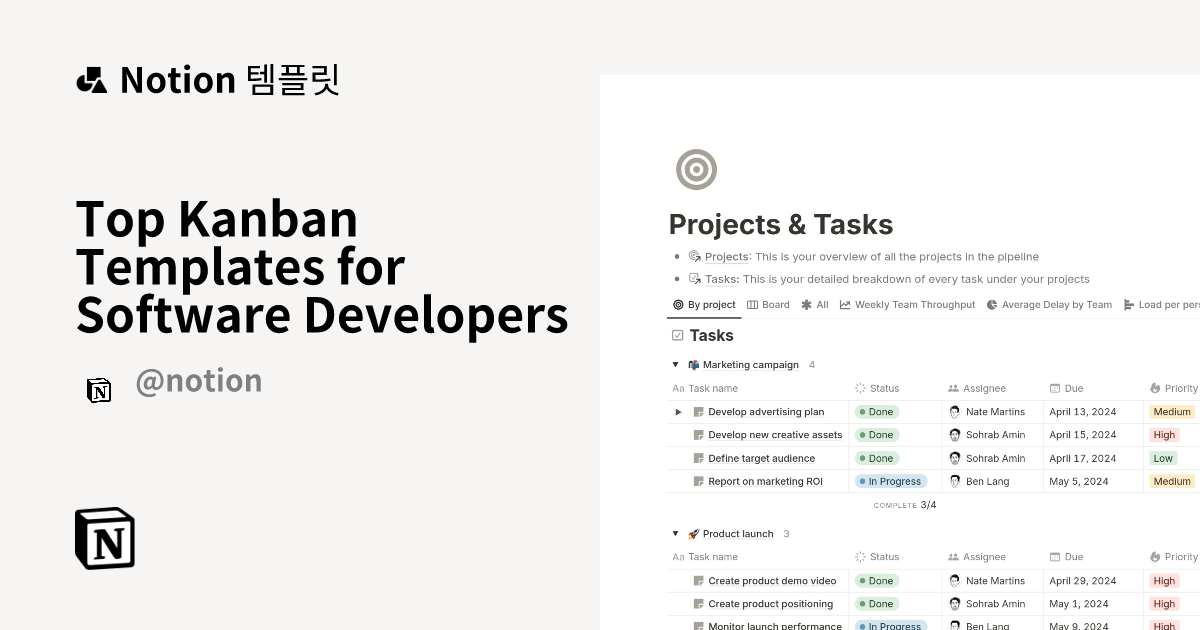This screenshot has height=630, width=1200.
Task: Click the Projects & Tasks target page icon
Action: (696, 169)
